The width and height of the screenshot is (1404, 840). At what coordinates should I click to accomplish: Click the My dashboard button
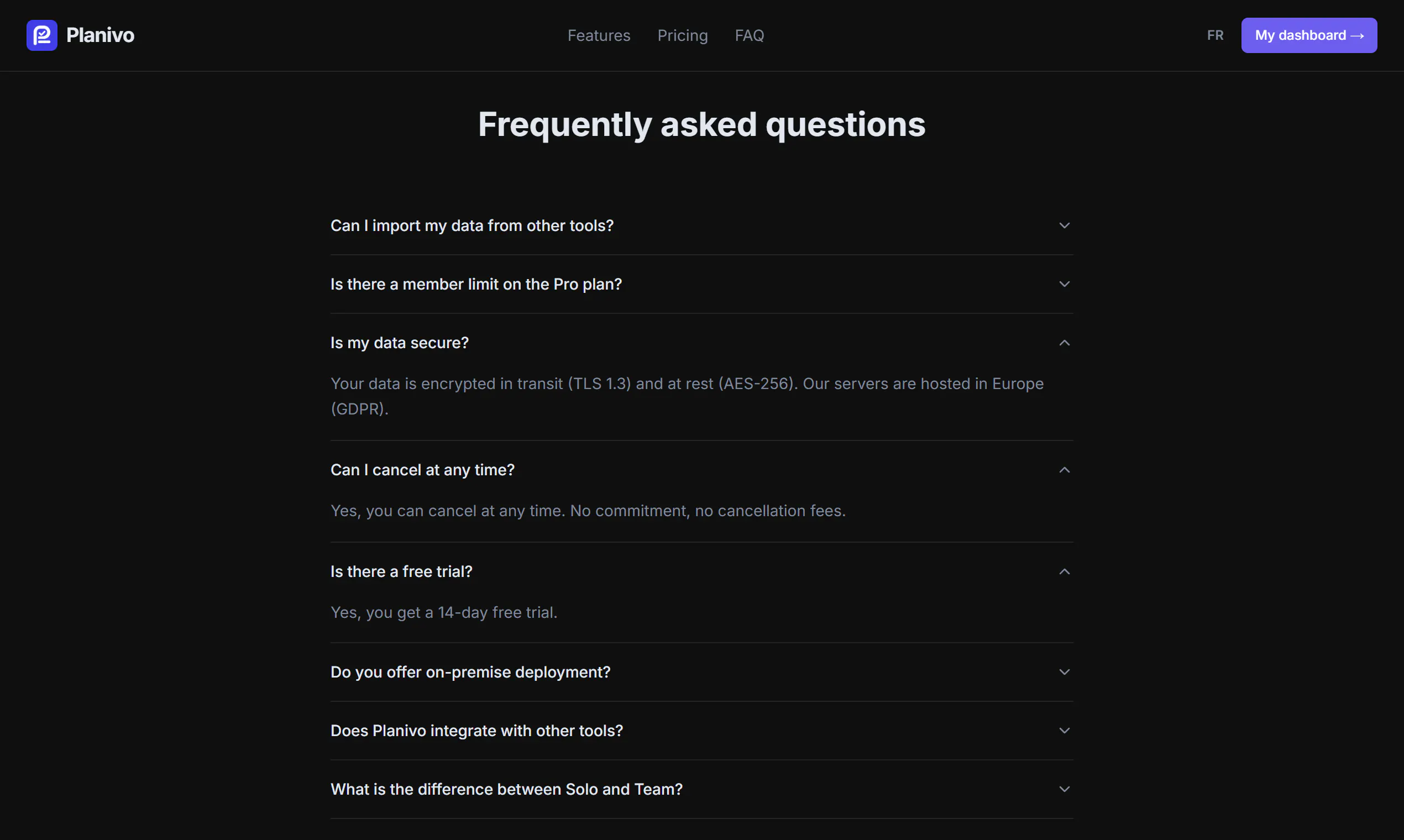click(x=1309, y=35)
